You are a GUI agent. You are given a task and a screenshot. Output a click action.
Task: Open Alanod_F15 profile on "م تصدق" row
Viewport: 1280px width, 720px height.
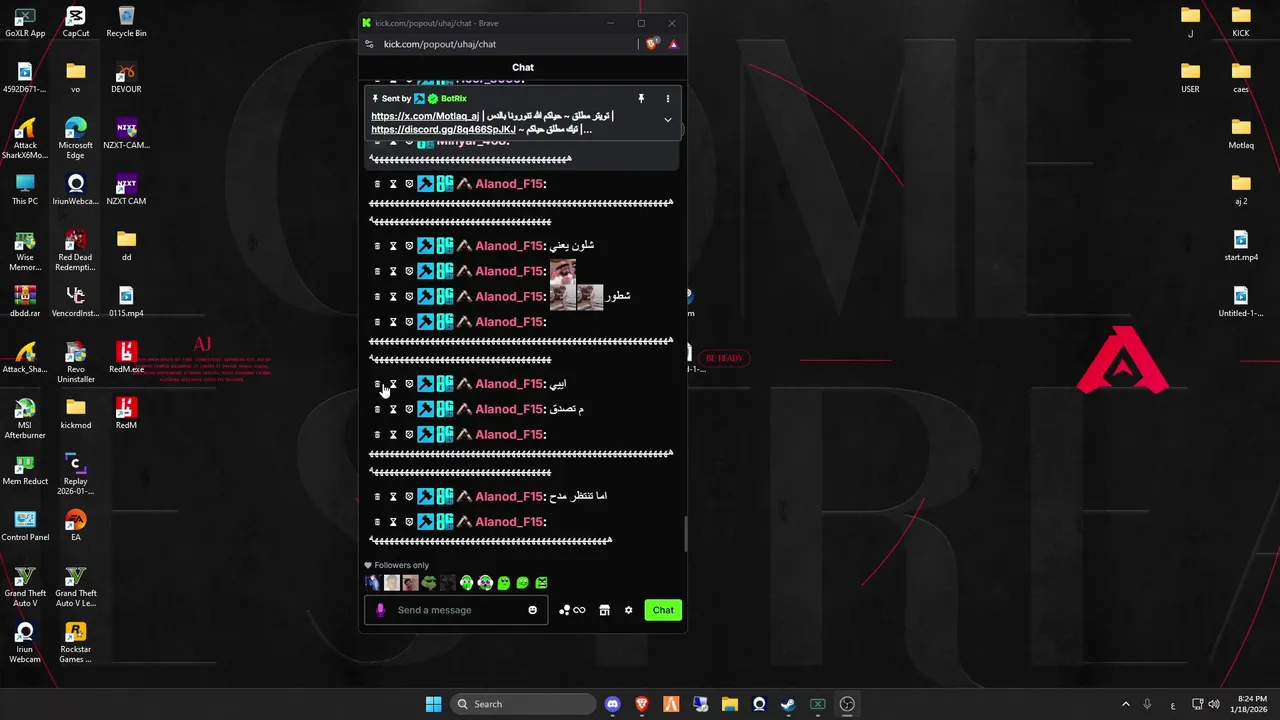click(511, 409)
